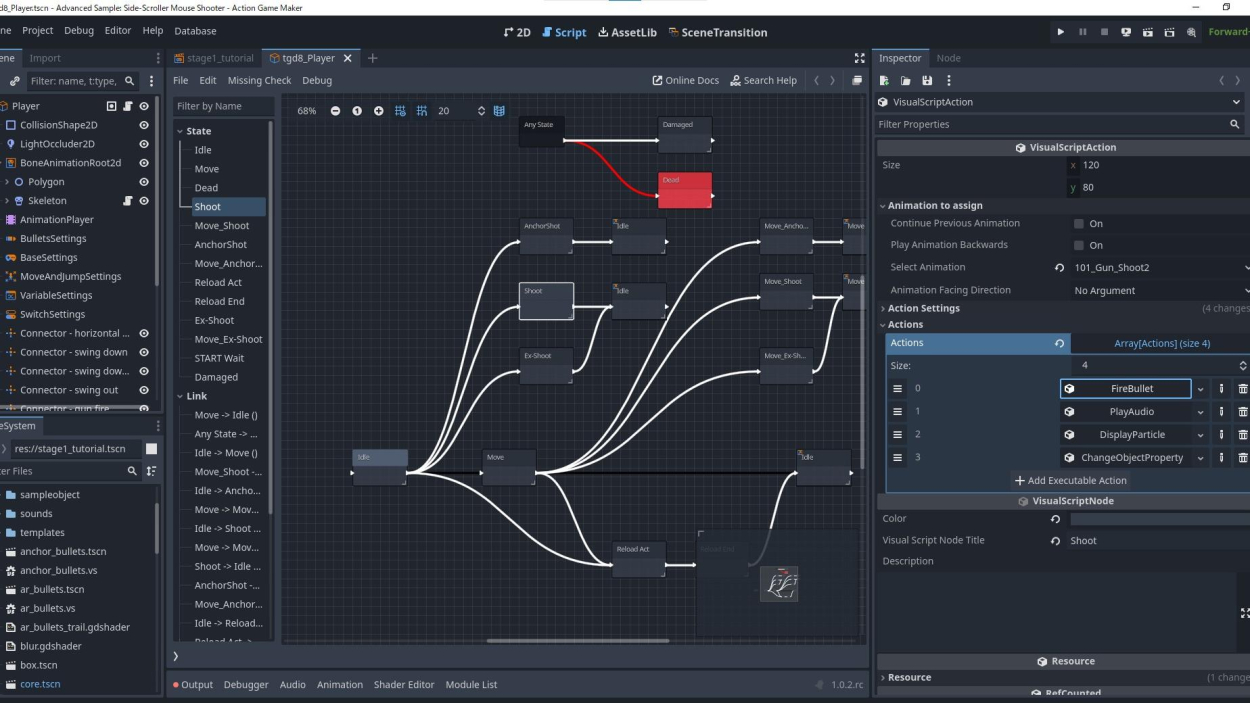
Task: Open the script icon on Skeleton node
Action: point(128,201)
